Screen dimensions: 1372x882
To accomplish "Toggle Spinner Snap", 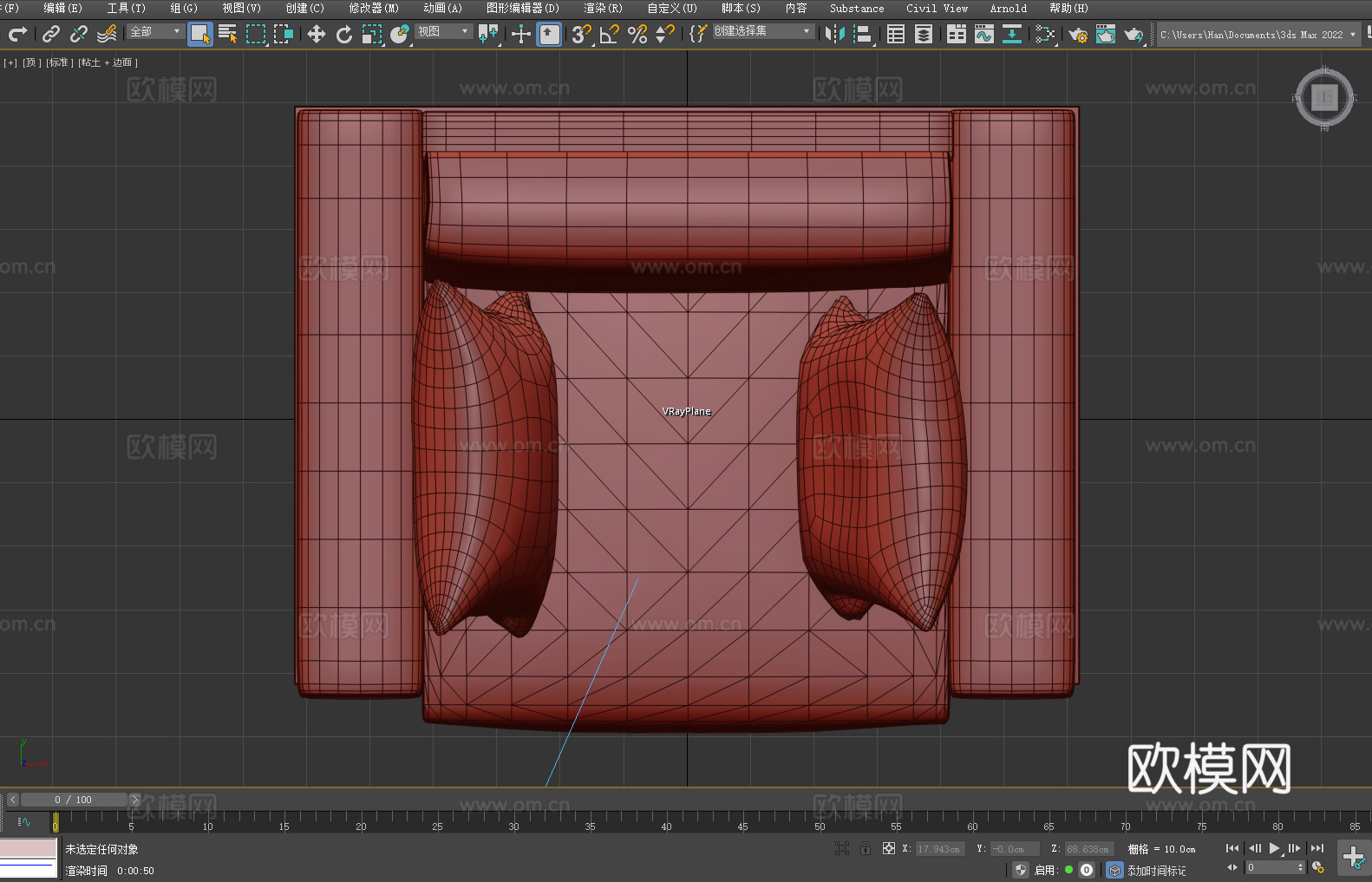I will point(665,34).
